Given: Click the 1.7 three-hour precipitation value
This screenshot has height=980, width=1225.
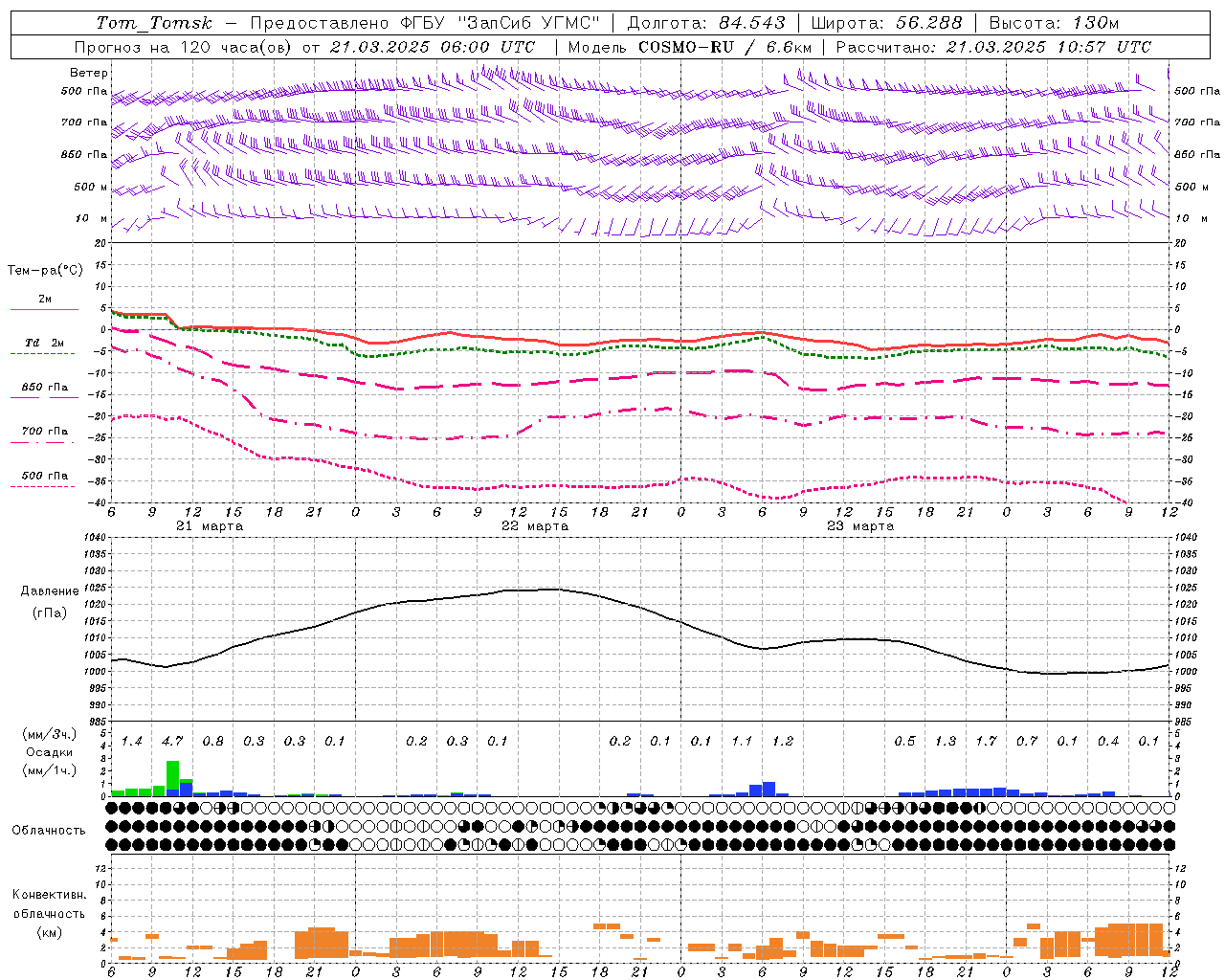Looking at the screenshot, I should (x=986, y=741).
